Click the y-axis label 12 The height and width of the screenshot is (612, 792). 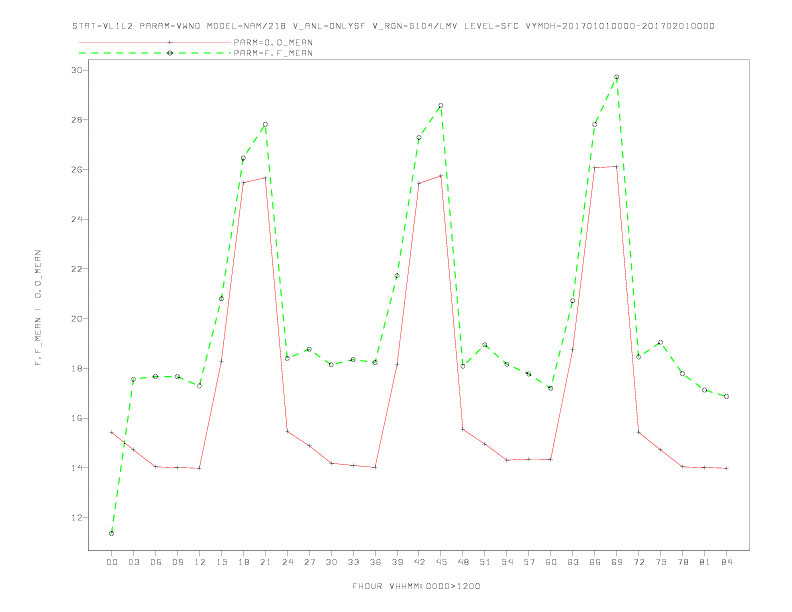pyautogui.click(x=77, y=518)
